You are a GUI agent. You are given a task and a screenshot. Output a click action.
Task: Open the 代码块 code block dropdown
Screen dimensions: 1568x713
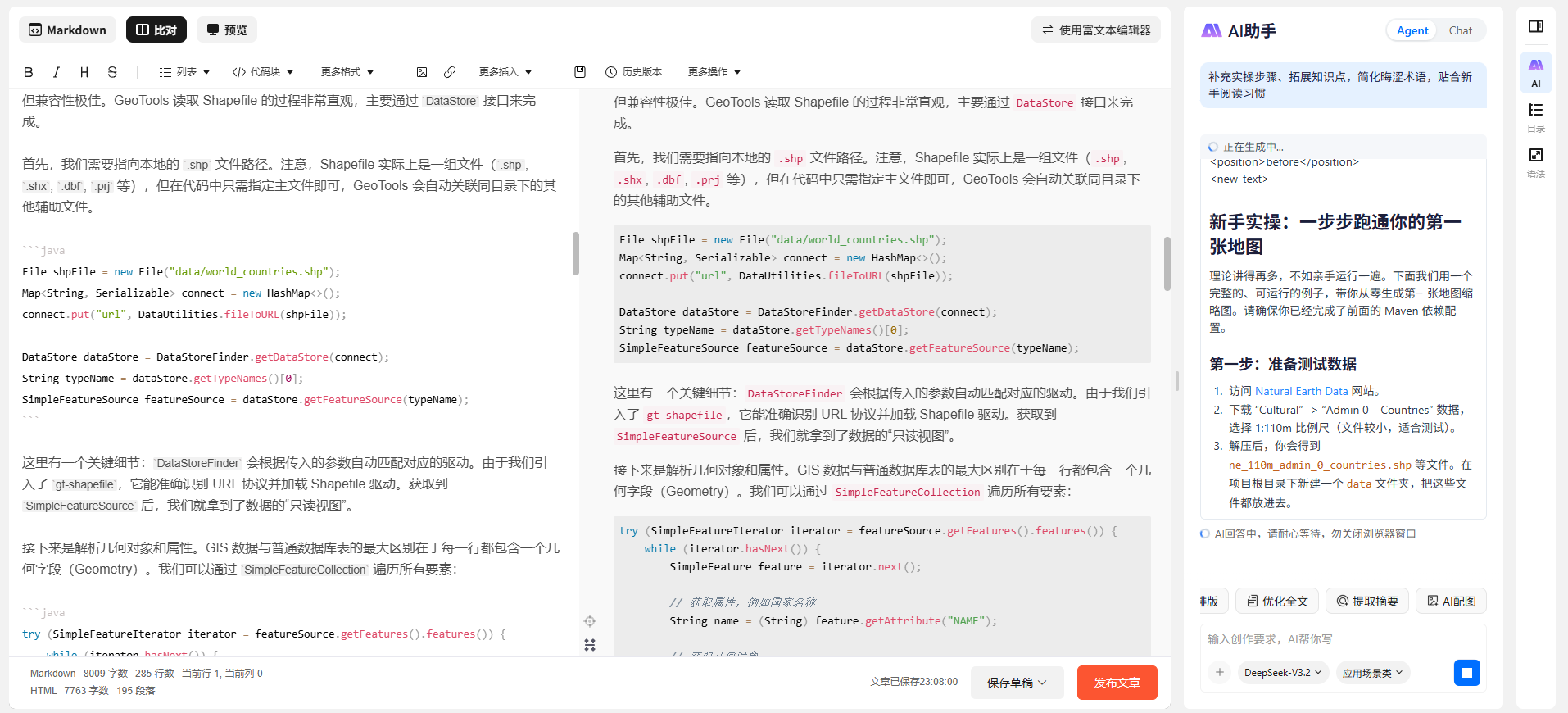coord(263,72)
